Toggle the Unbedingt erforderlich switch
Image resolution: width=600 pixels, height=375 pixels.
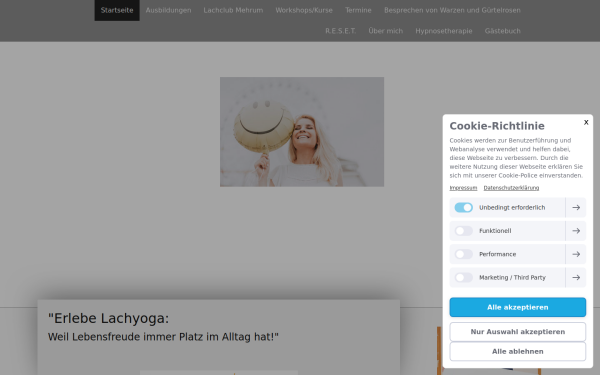pyautogui.click(x=463, y=207)
